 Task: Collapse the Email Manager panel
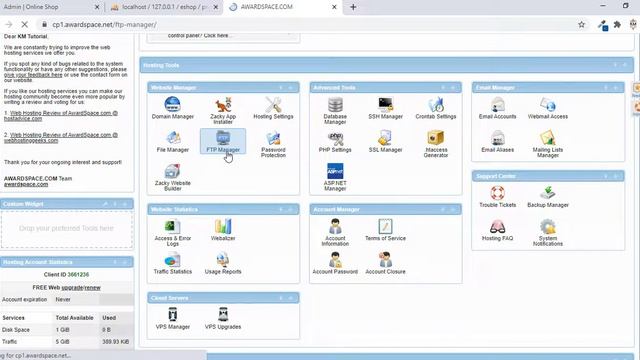coord(606,88)
